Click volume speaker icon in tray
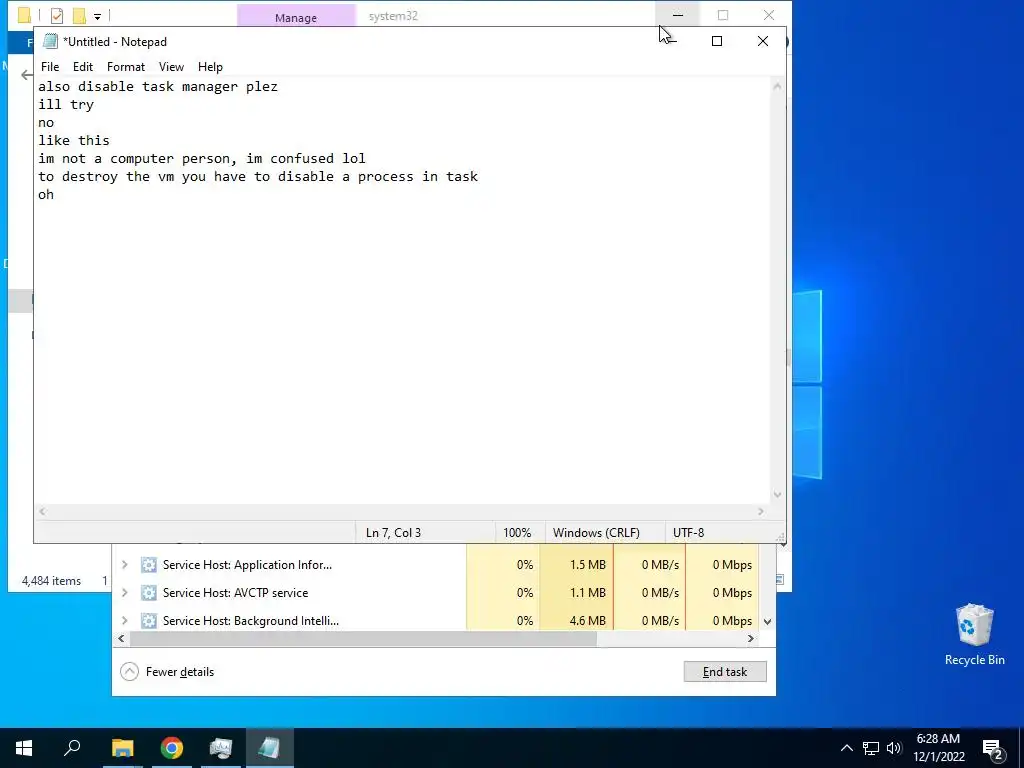The image size is (1024, 768). coord(894,748)
